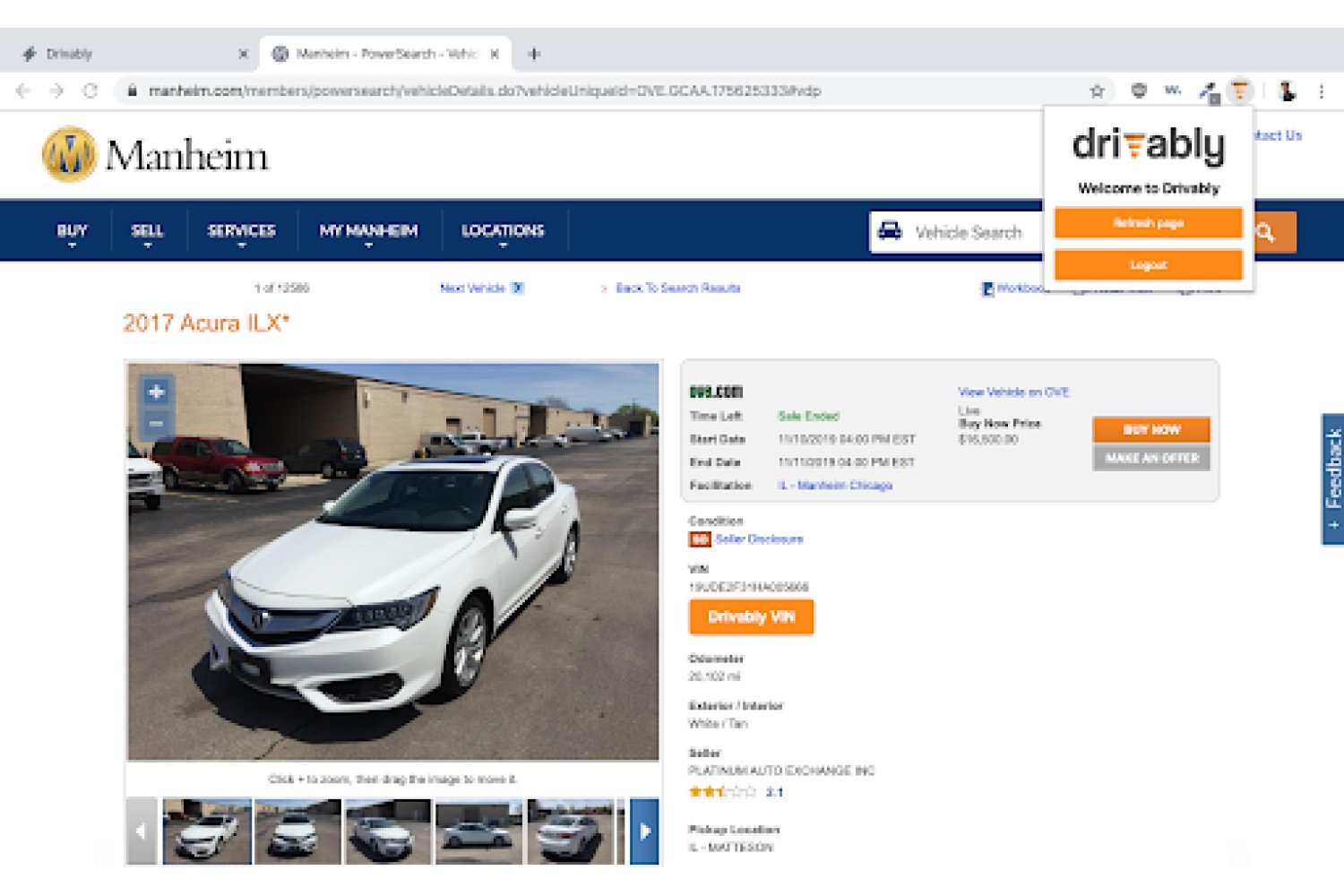Select the second vehicle thumbnail
Screen dimensions: 1344x896
pyautogui.click(x=298, y=831)
